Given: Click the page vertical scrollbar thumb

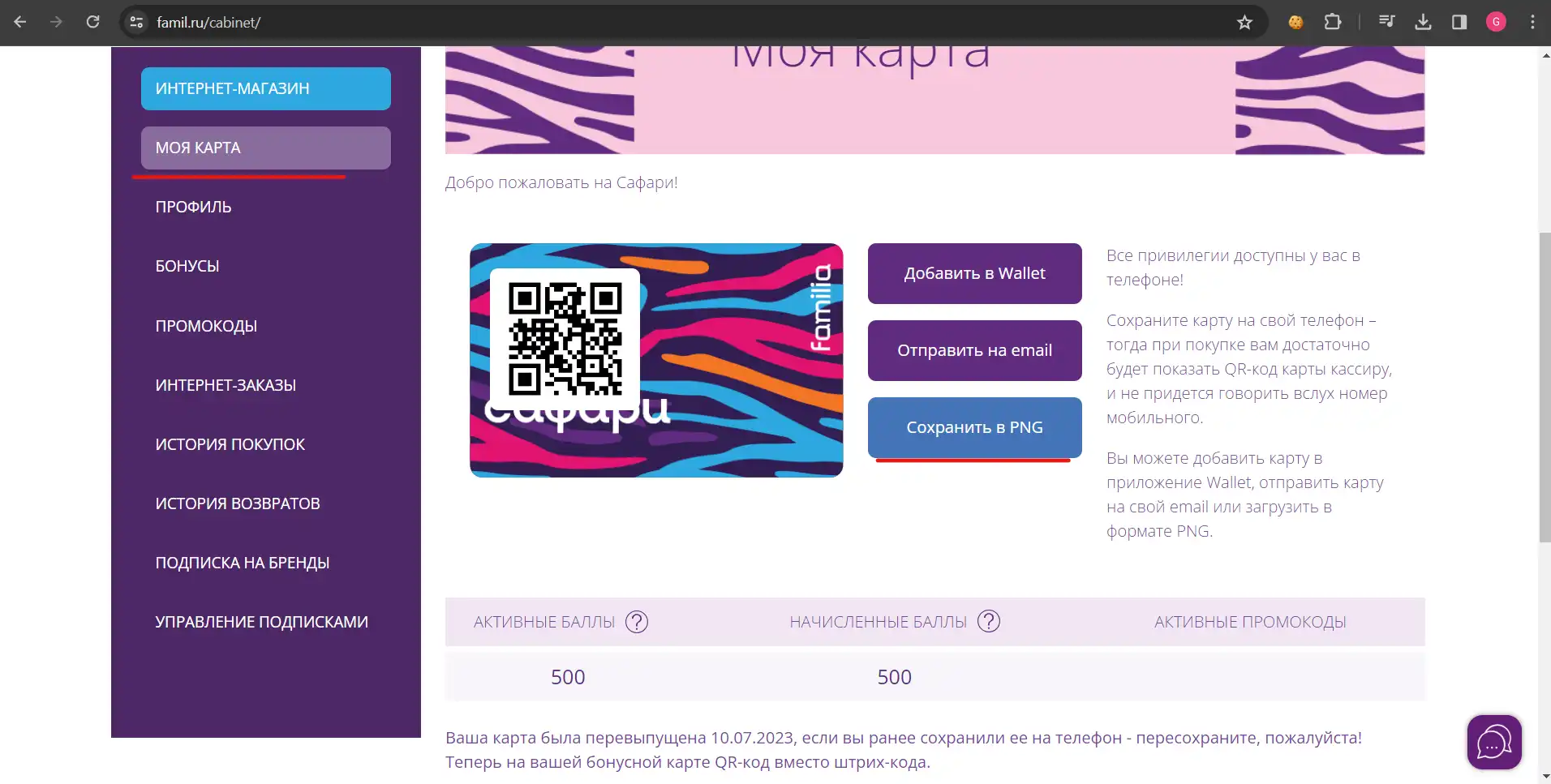Looking at the screenshot, I should coord(1545,388).
